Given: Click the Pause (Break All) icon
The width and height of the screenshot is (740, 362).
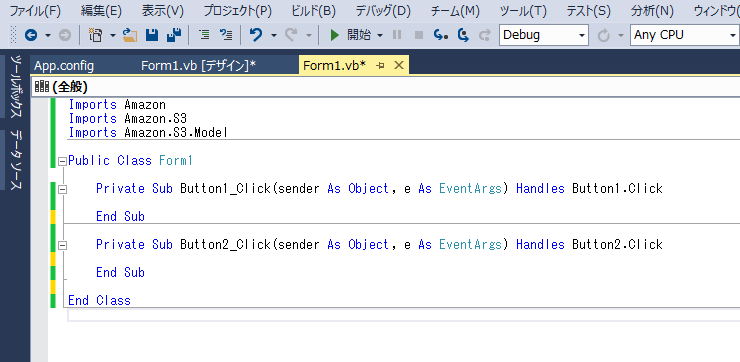Looking at the screenshot, I should click(x=397, y=35).
